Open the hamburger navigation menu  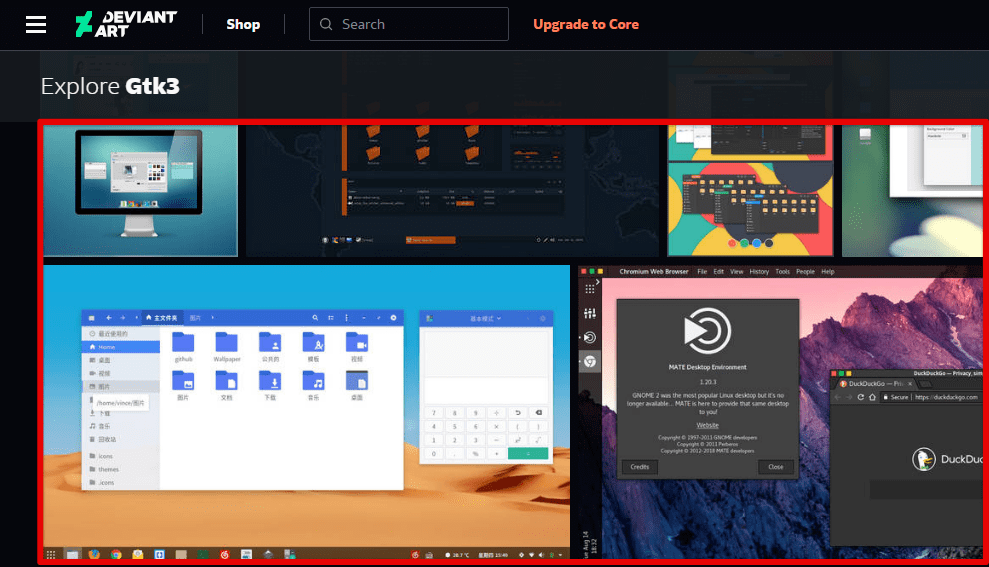36,25
